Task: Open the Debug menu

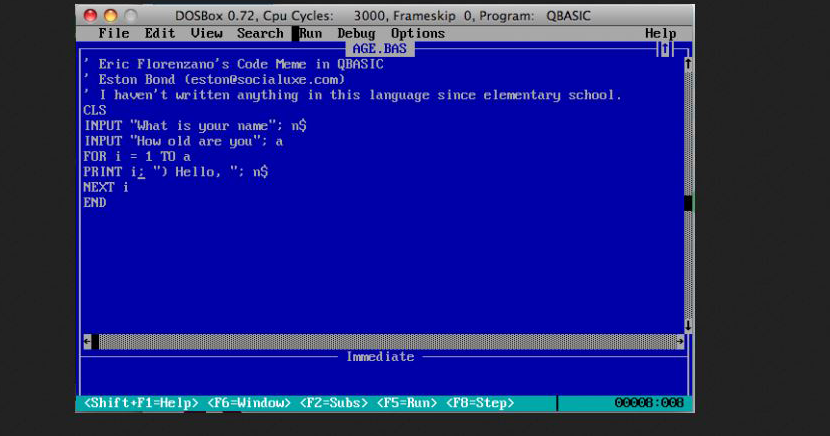Action: tap(357, 33)
